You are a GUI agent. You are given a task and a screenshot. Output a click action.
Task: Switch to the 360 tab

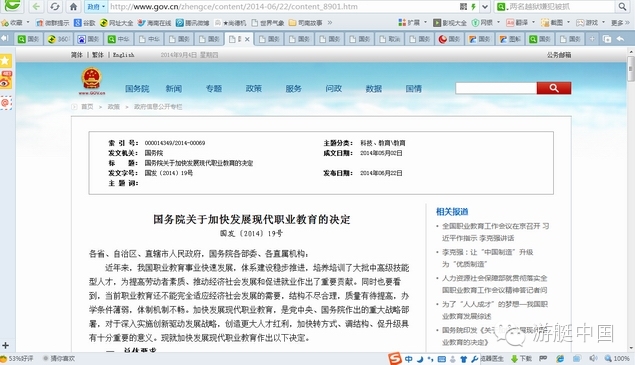(x=59, y=39)
